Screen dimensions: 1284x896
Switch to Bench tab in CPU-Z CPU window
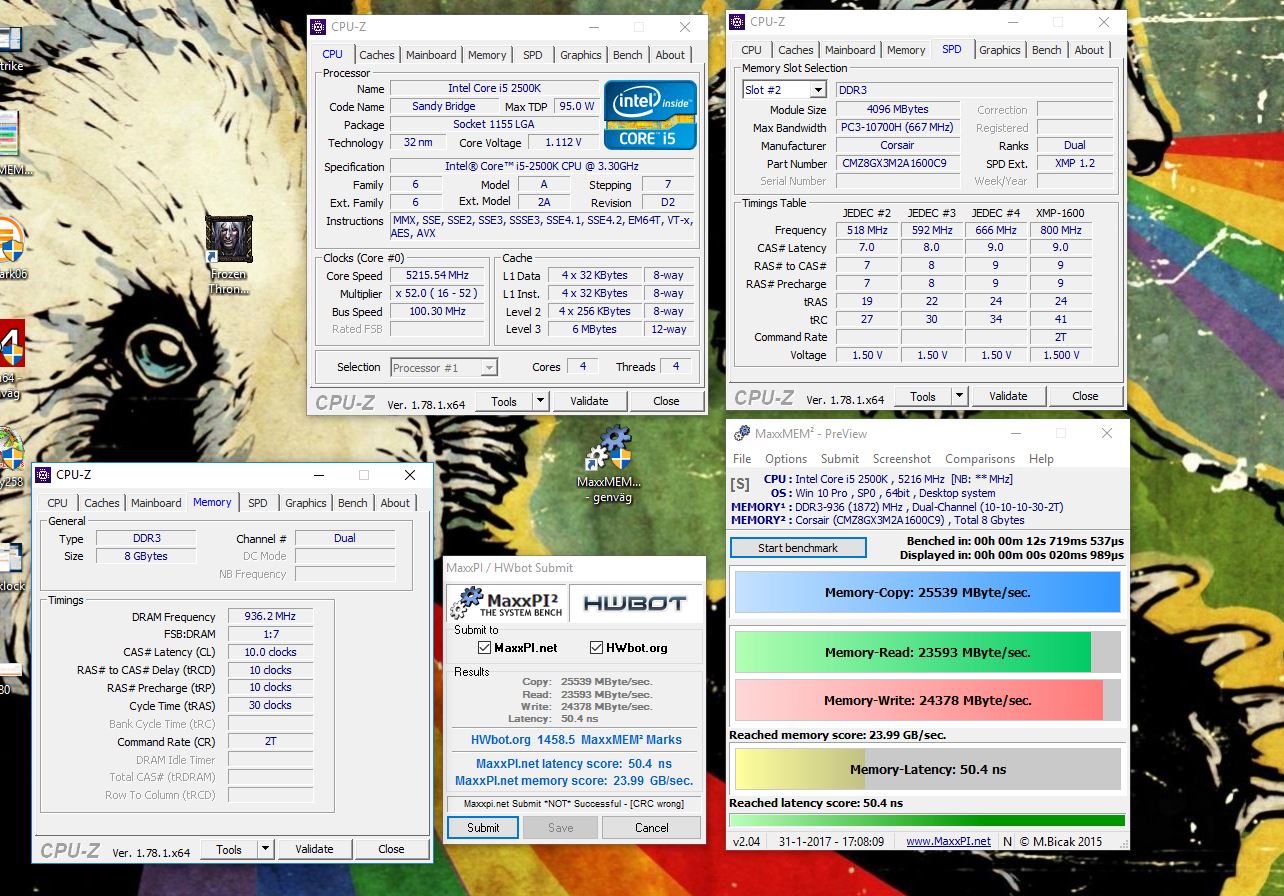point(628,55)
